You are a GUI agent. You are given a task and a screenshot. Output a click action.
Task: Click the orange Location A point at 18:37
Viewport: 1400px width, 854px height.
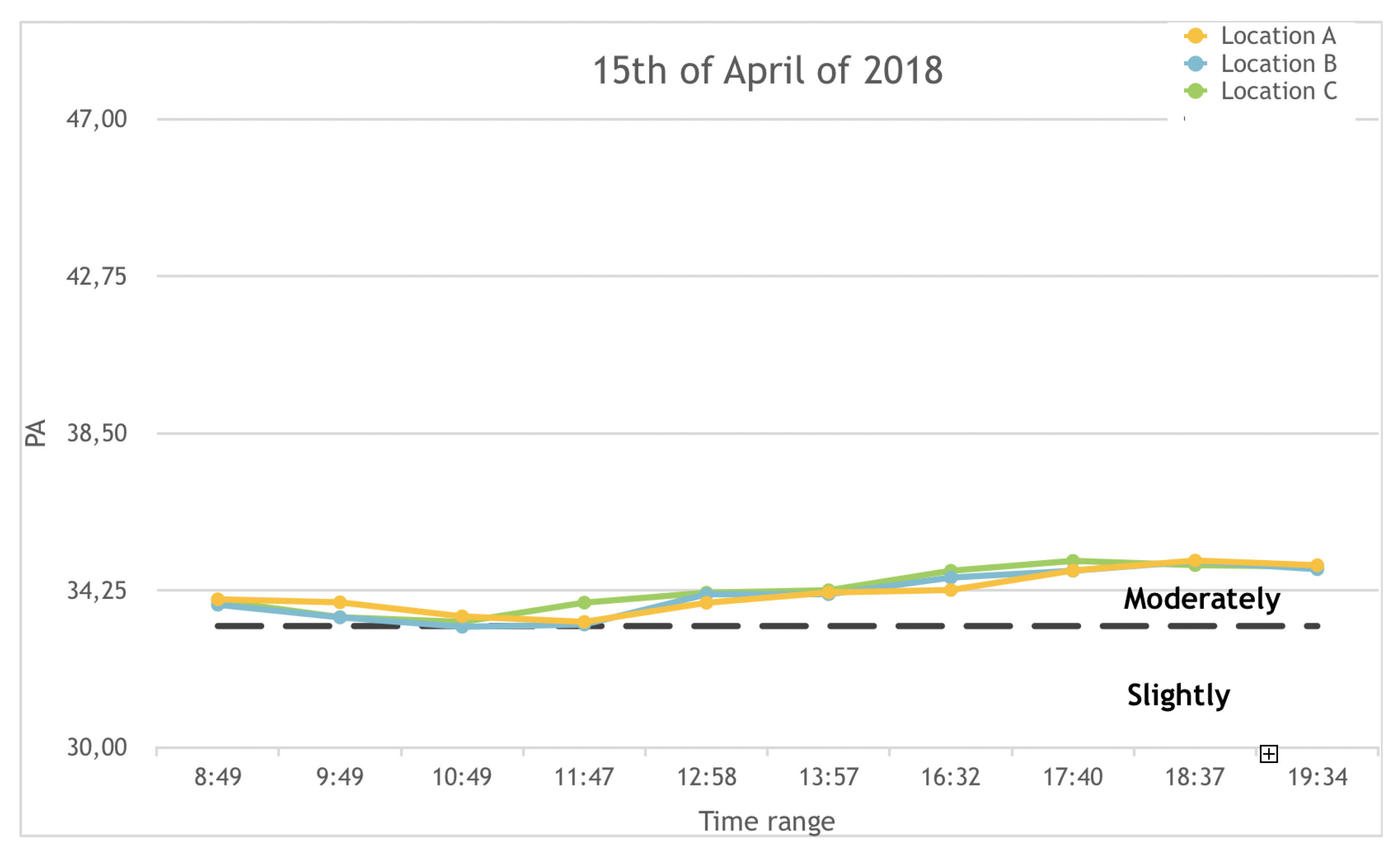1195,561
